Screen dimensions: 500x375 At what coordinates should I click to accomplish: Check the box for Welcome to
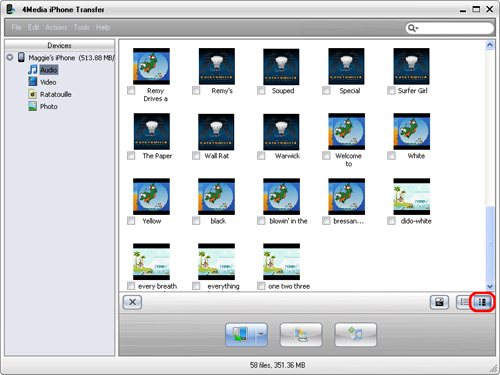coord(326,156)
